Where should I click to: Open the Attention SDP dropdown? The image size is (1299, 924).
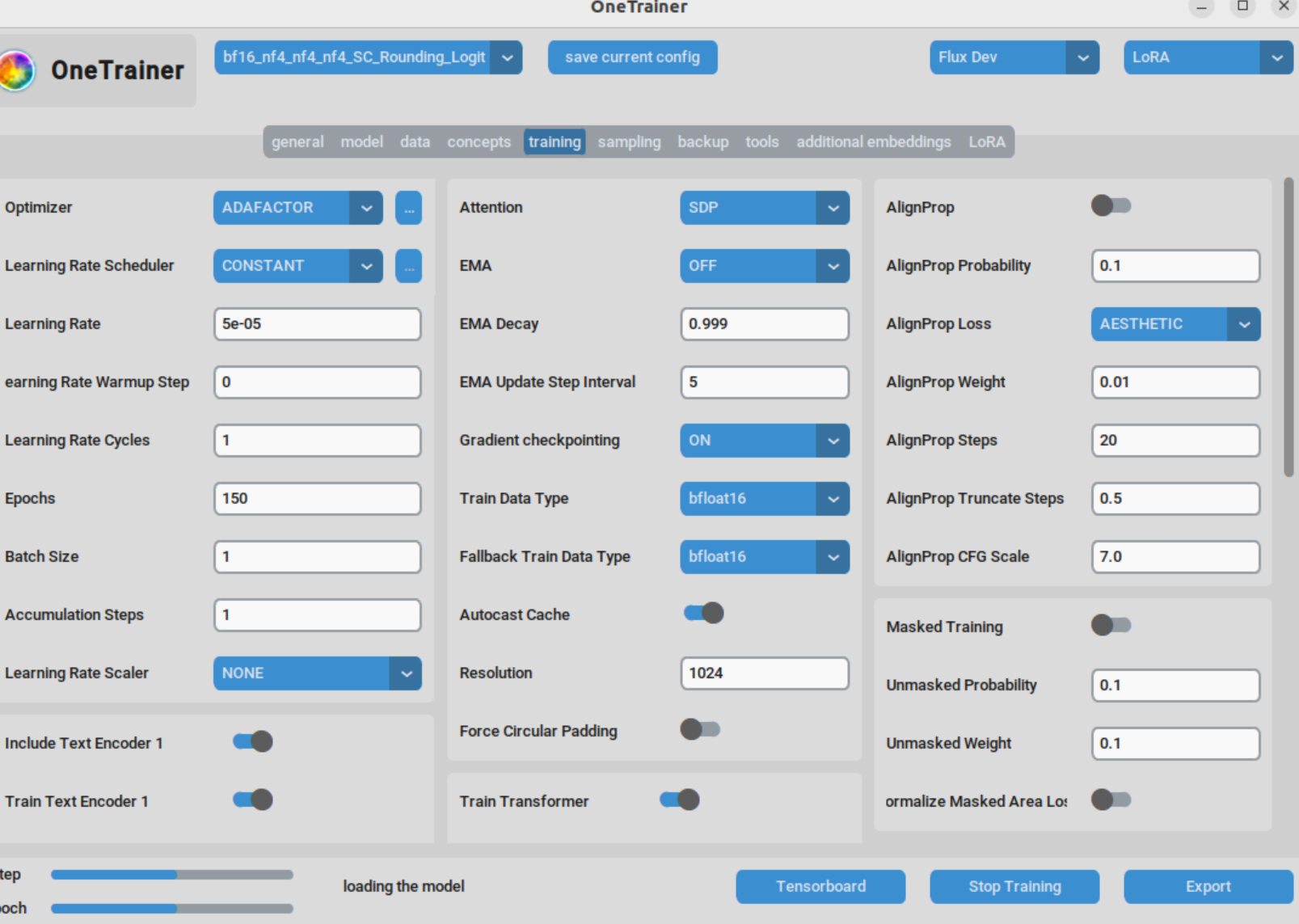click(765, 208)
